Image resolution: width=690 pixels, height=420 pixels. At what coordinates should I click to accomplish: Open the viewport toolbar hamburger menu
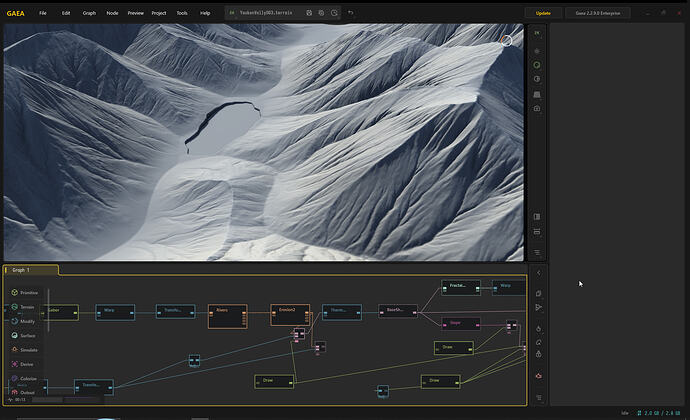[537, 252]
